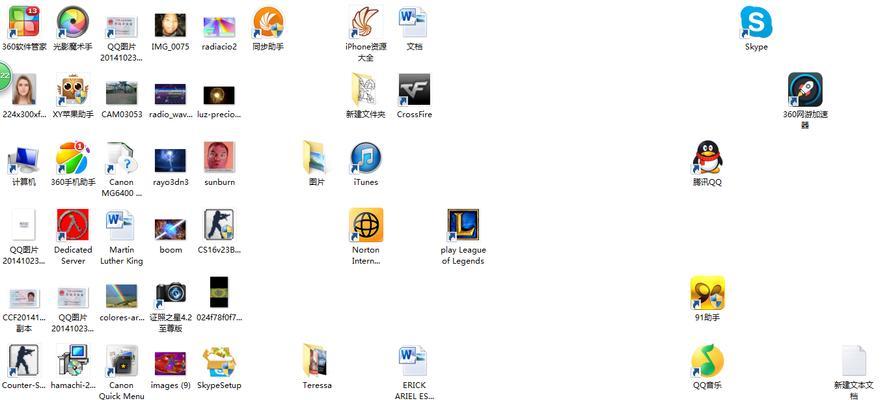This screenshot has width=889, height=400.
Task: Open the 360软件管家 desktop icon
Action: (x=24, y=22)
